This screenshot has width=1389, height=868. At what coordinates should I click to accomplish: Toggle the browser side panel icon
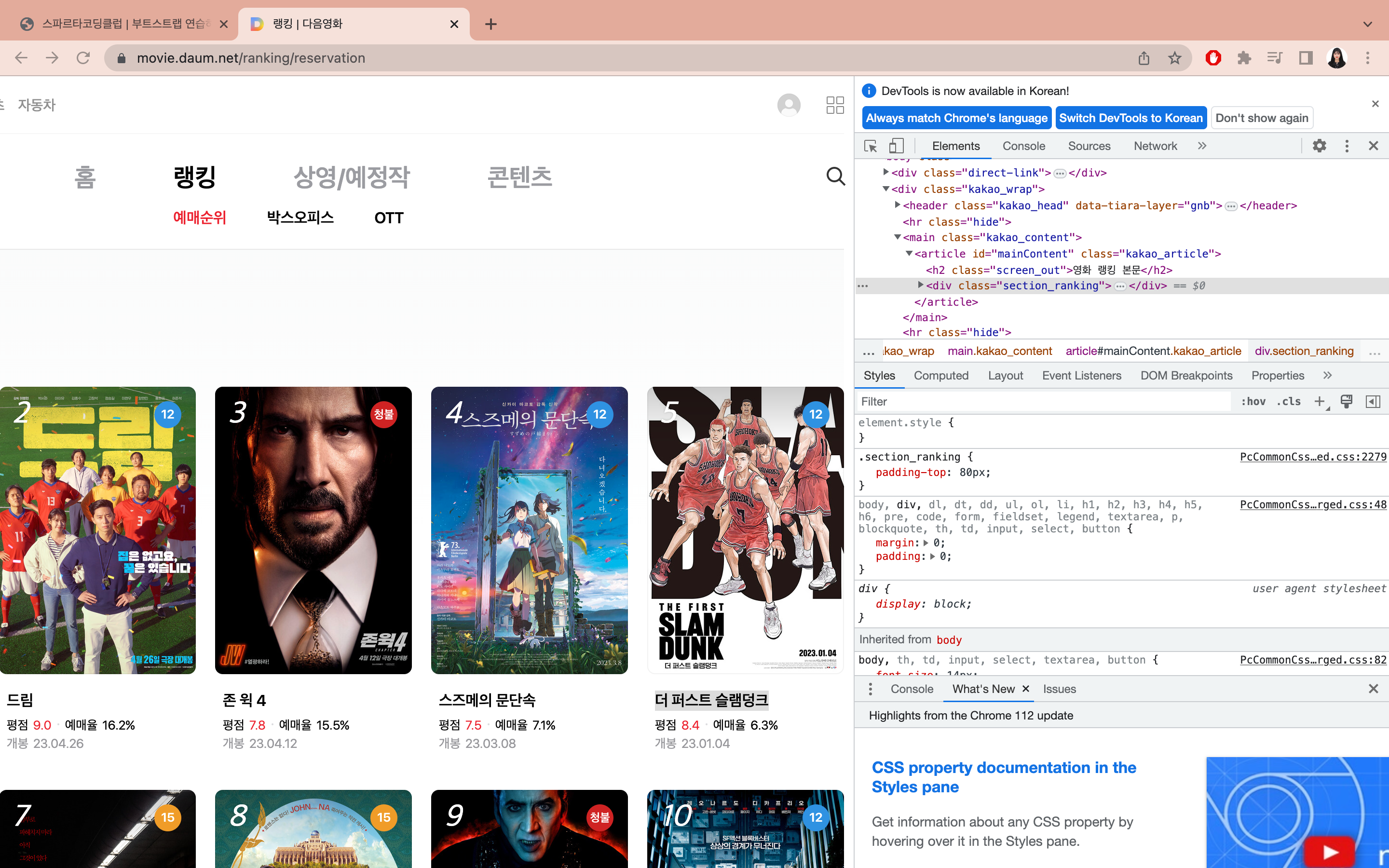1306,58
